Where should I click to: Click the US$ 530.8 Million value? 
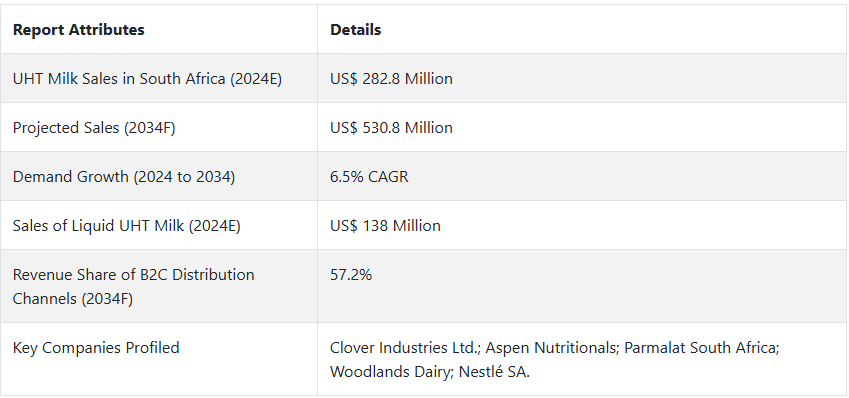391,128
